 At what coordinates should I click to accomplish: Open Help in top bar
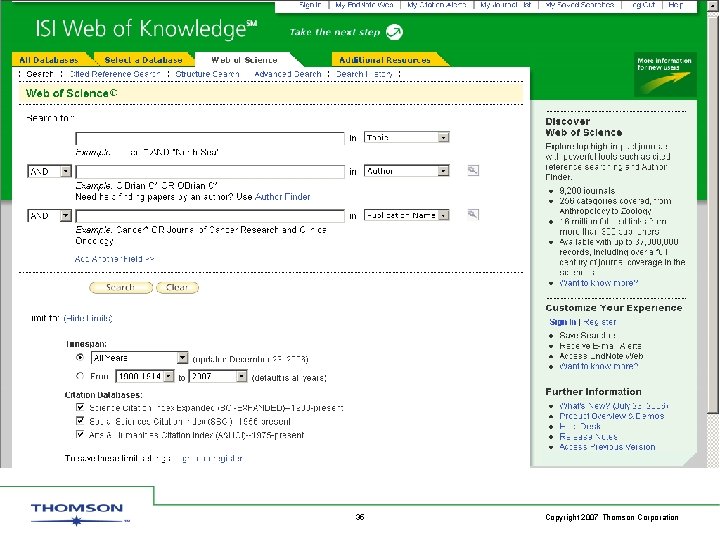coord(675,5)
